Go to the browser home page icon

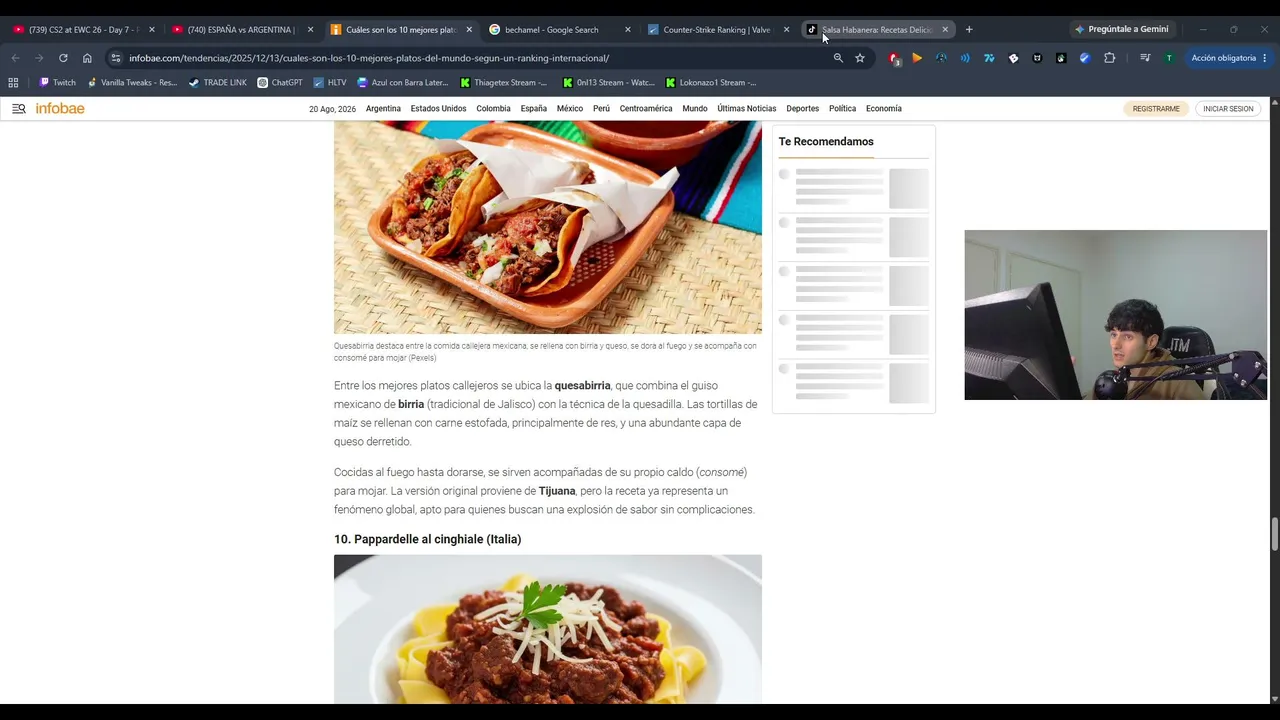87,58
